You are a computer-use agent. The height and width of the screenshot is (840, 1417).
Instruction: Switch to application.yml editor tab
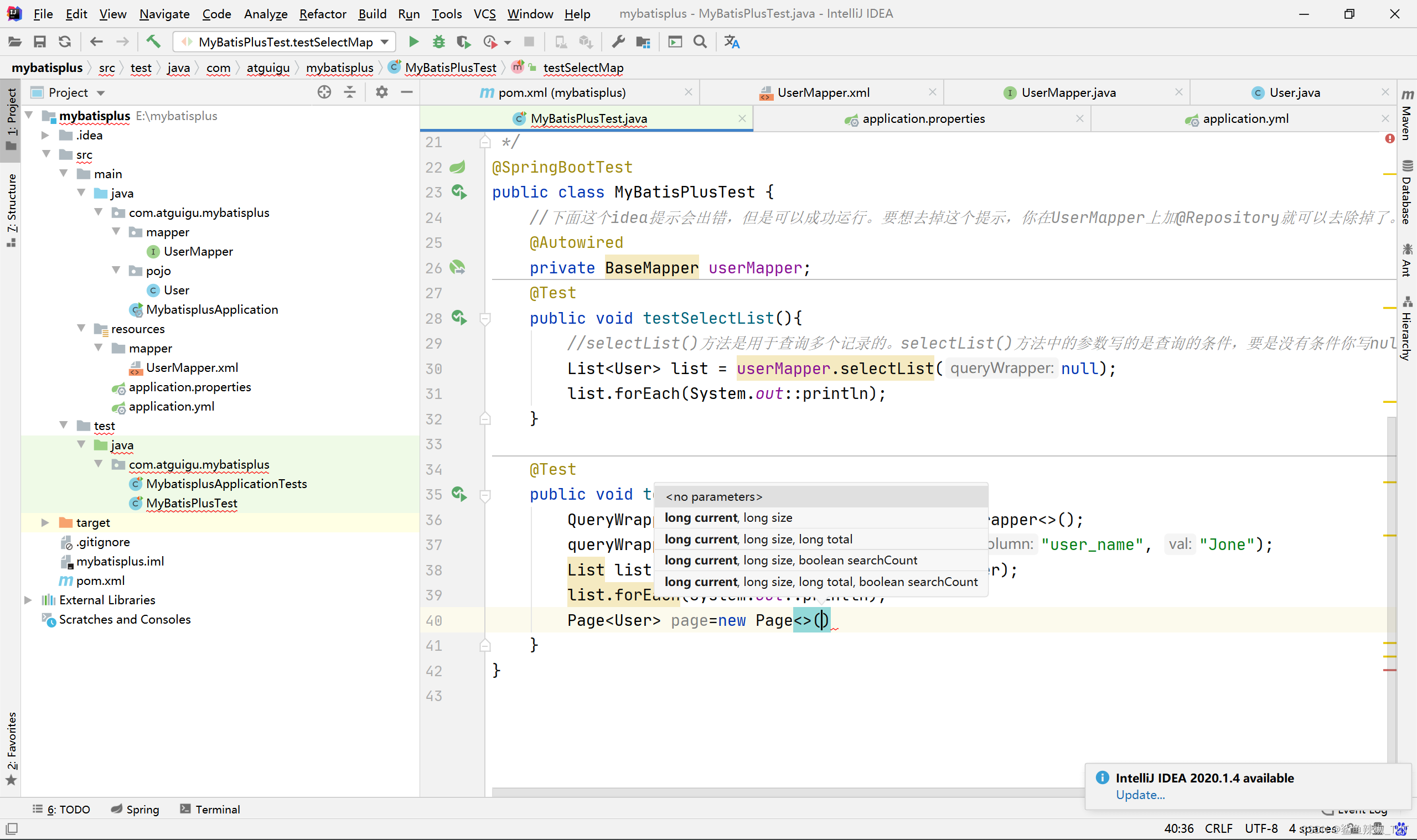click(x=1245, y=119)
